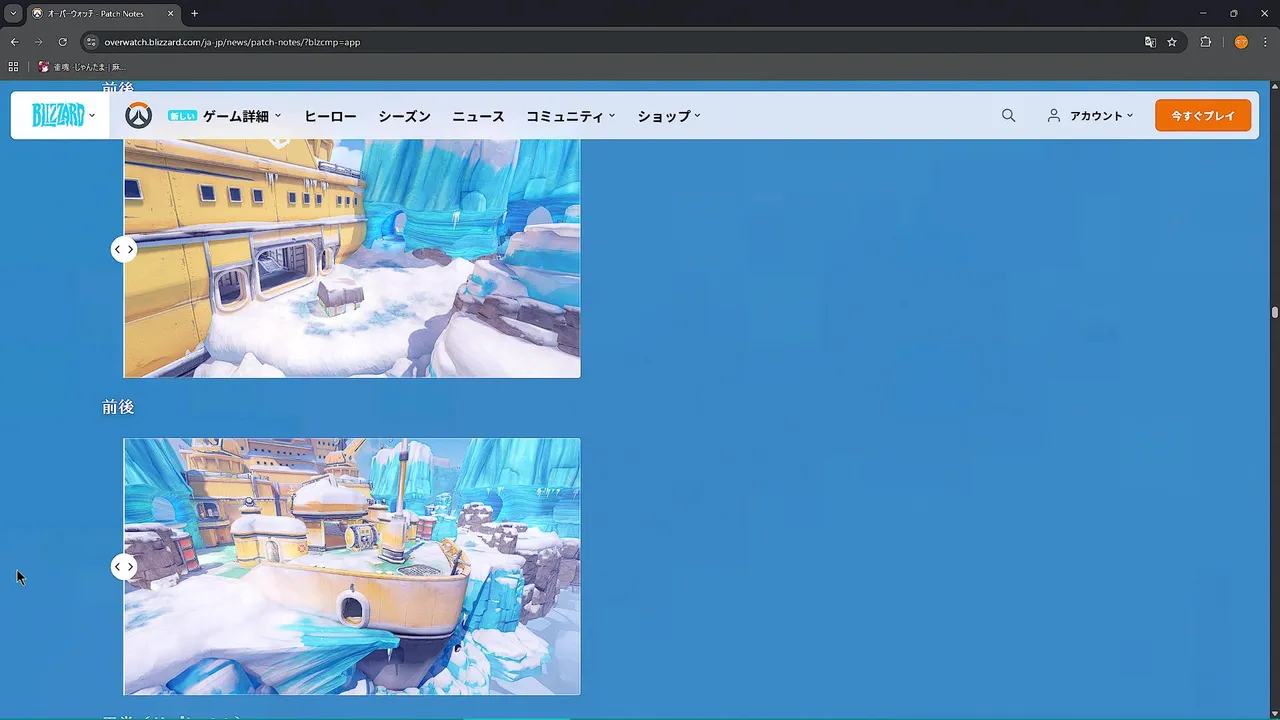
Task: Open the browser extensions puzzle icon
Action: coord(1206,42)
